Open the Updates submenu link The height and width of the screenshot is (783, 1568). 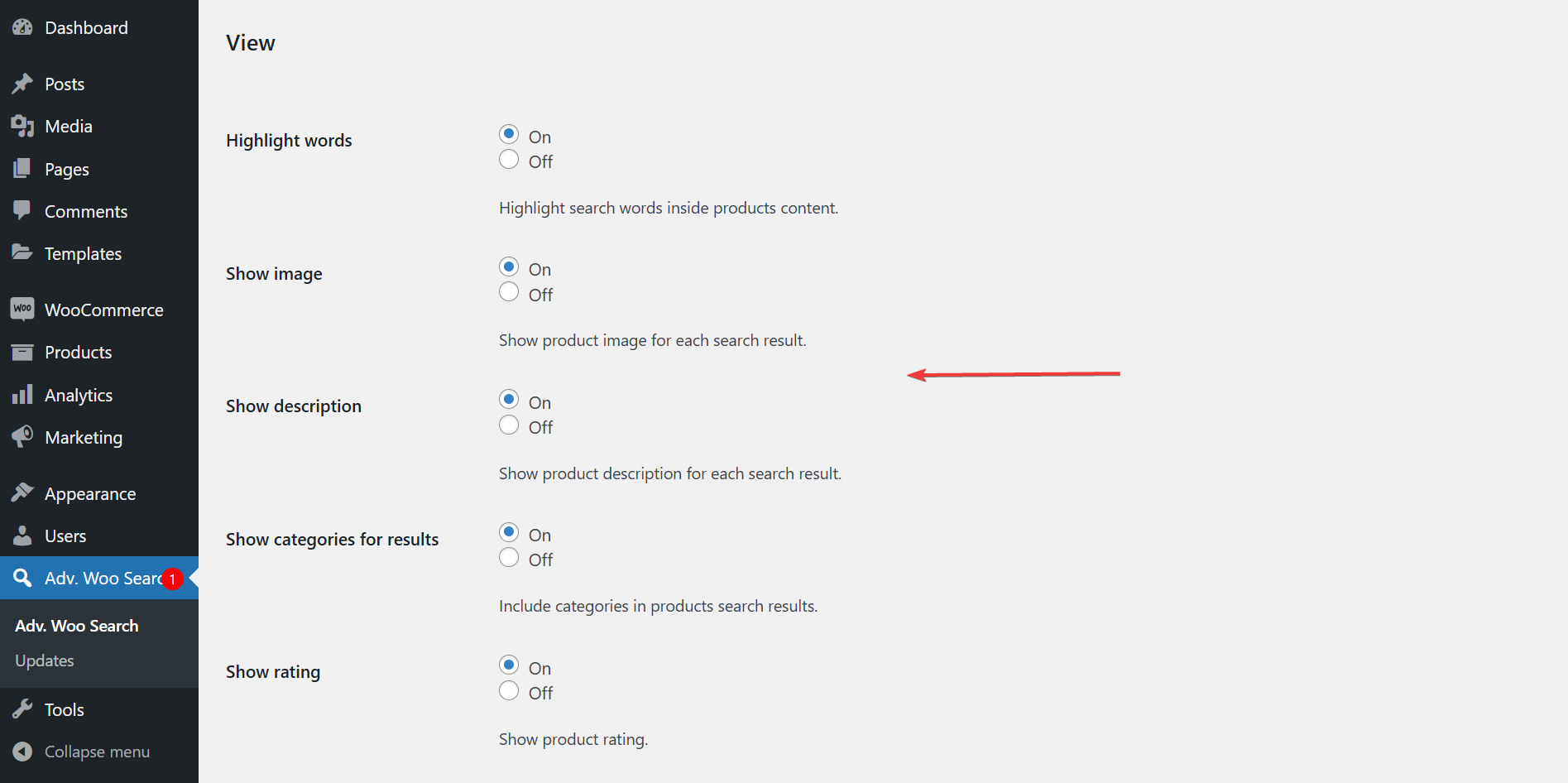point(45,661)
